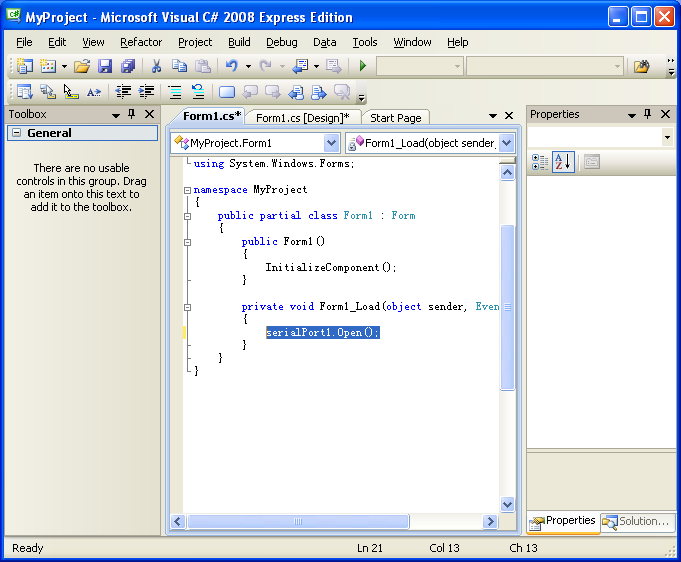
Task: Click the horizontal scroll right arrow
Action: pos(490,521)
